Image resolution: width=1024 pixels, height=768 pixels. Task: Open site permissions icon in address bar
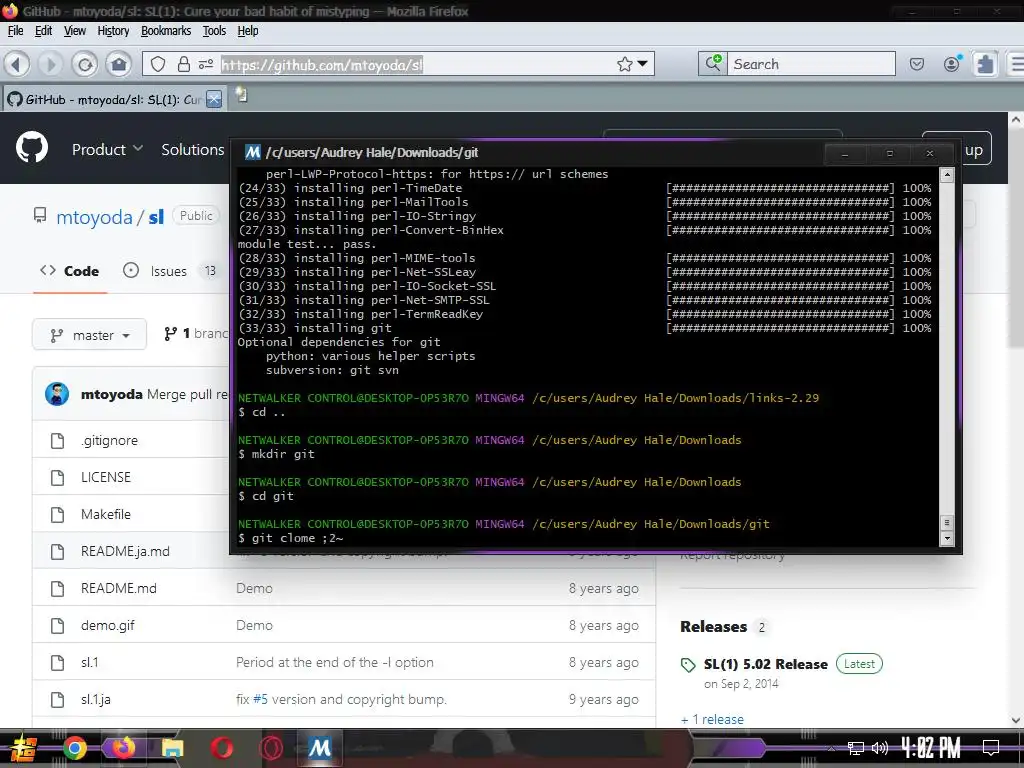tap(206, 64)
